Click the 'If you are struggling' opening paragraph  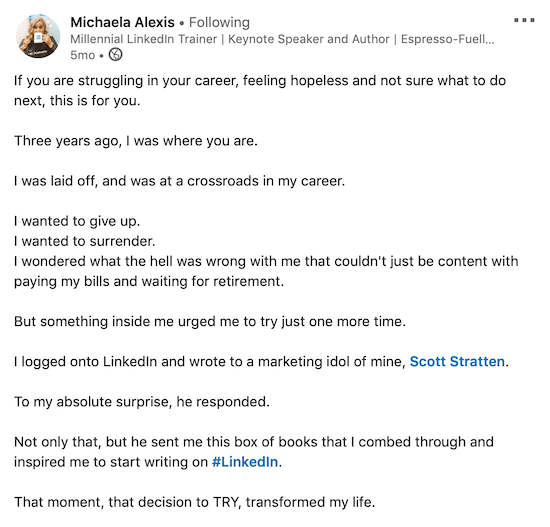coord(260,91)
